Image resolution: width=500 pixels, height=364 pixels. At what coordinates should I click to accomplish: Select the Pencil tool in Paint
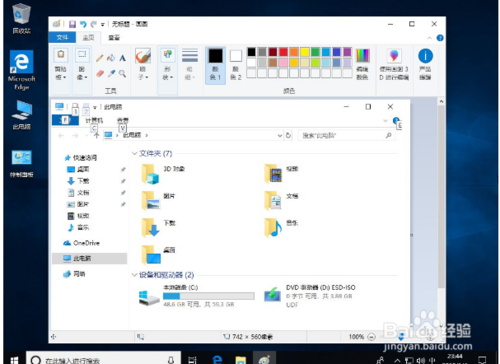coord(99,58)
